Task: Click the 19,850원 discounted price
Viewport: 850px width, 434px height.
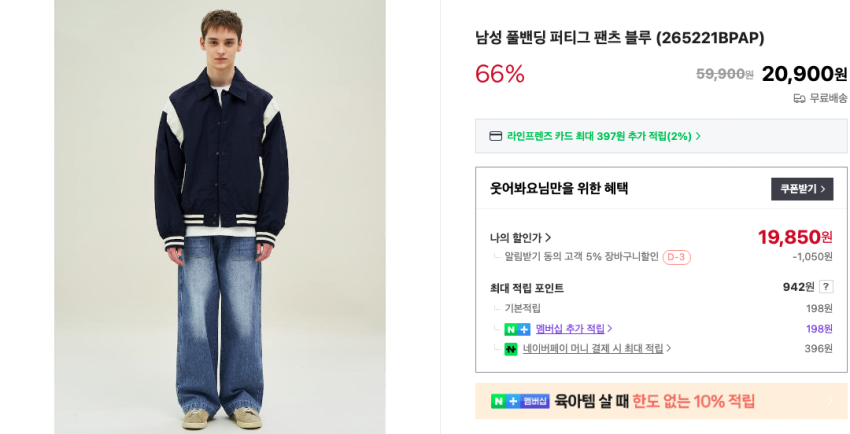Action: click(x=794, y=237)
